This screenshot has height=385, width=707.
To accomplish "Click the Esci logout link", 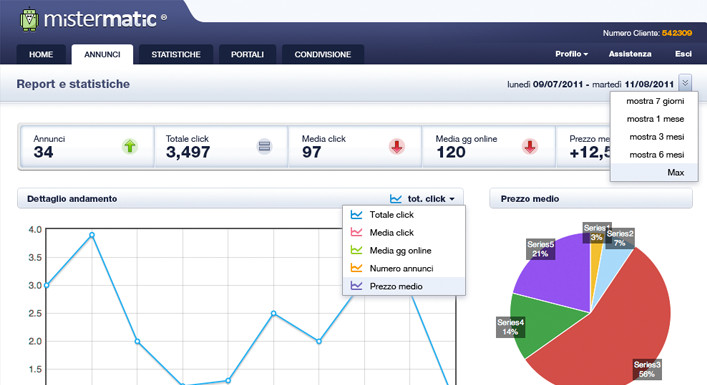I will [683, 54].
